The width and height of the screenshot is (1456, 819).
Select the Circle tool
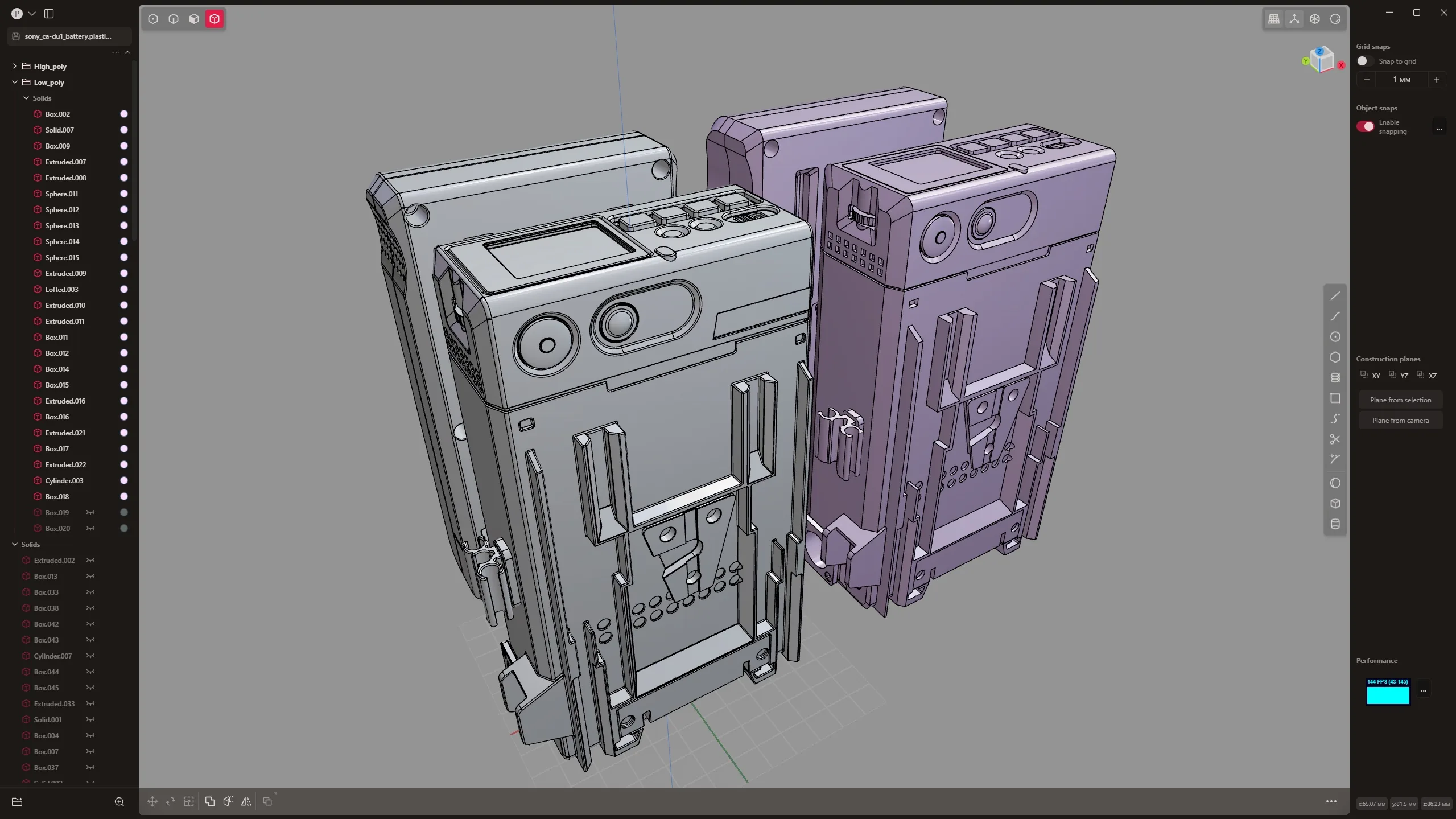pos(1335,337)
